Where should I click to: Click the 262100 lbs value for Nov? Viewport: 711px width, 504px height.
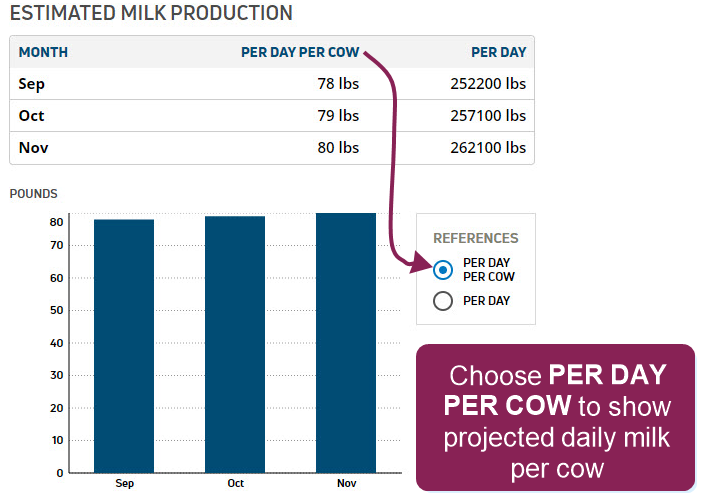click(x=488, y=147)
